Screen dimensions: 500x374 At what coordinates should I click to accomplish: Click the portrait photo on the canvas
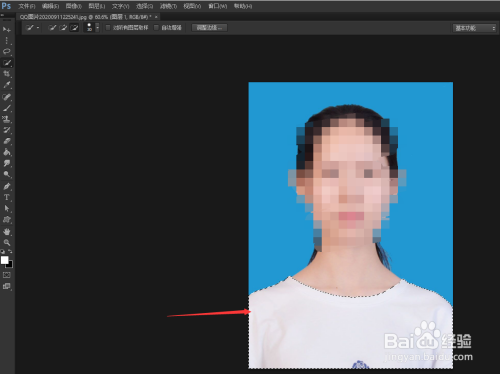click(351, 225)
